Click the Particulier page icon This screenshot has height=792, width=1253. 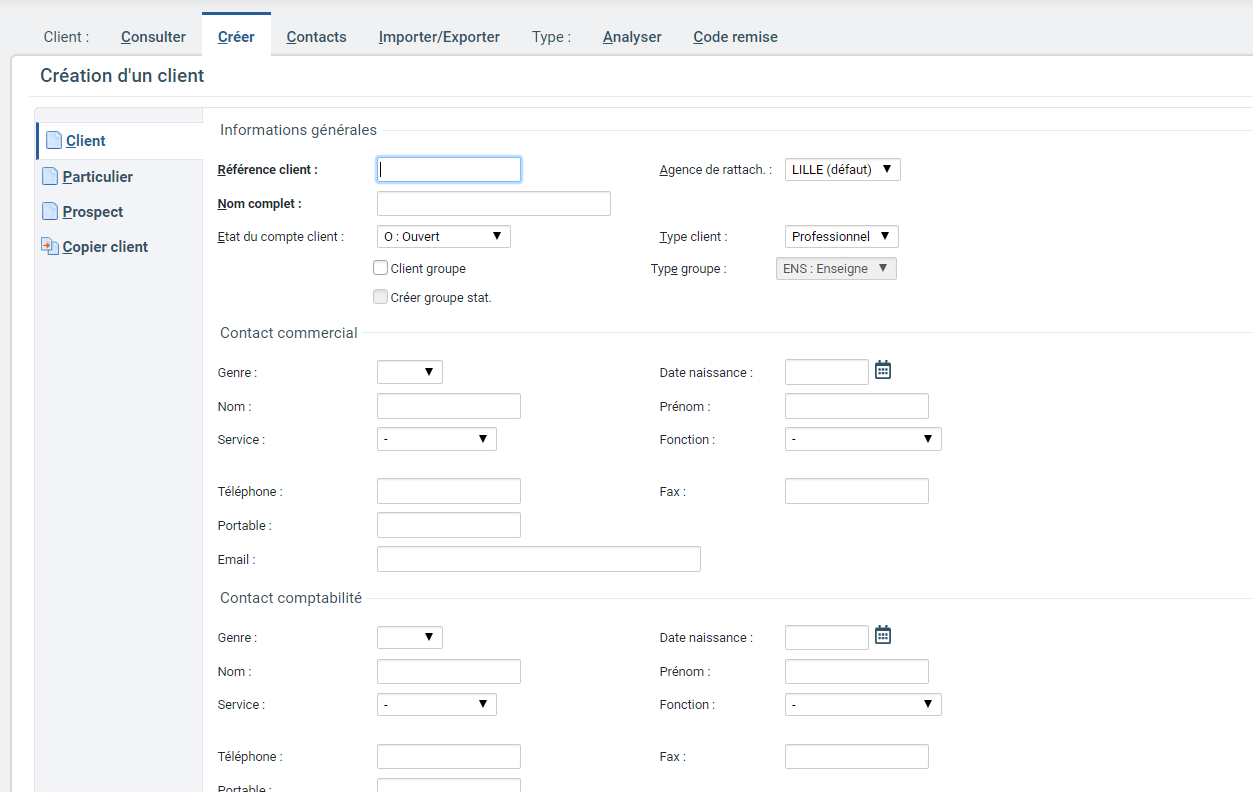pos(50,177)
